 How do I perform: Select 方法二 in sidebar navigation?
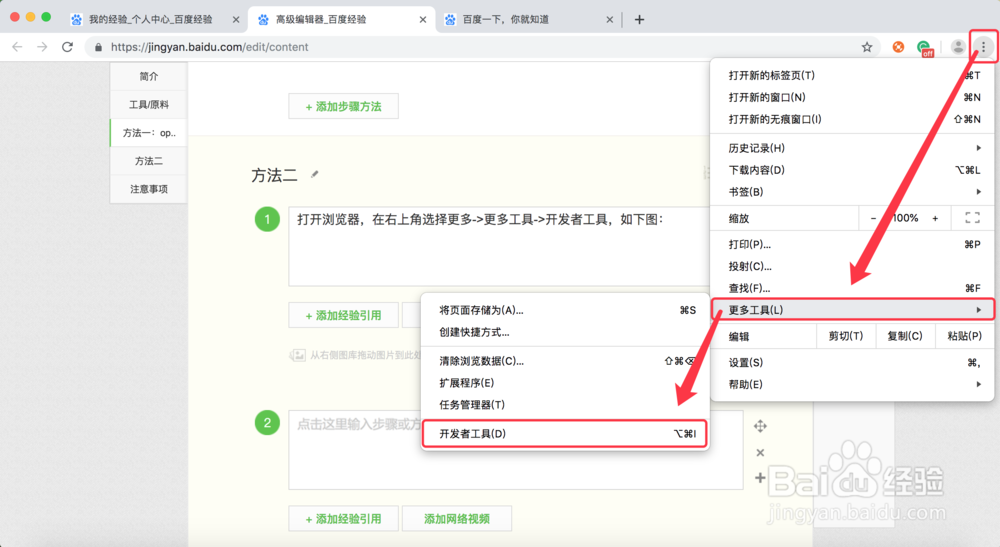(x=149, y=161)
